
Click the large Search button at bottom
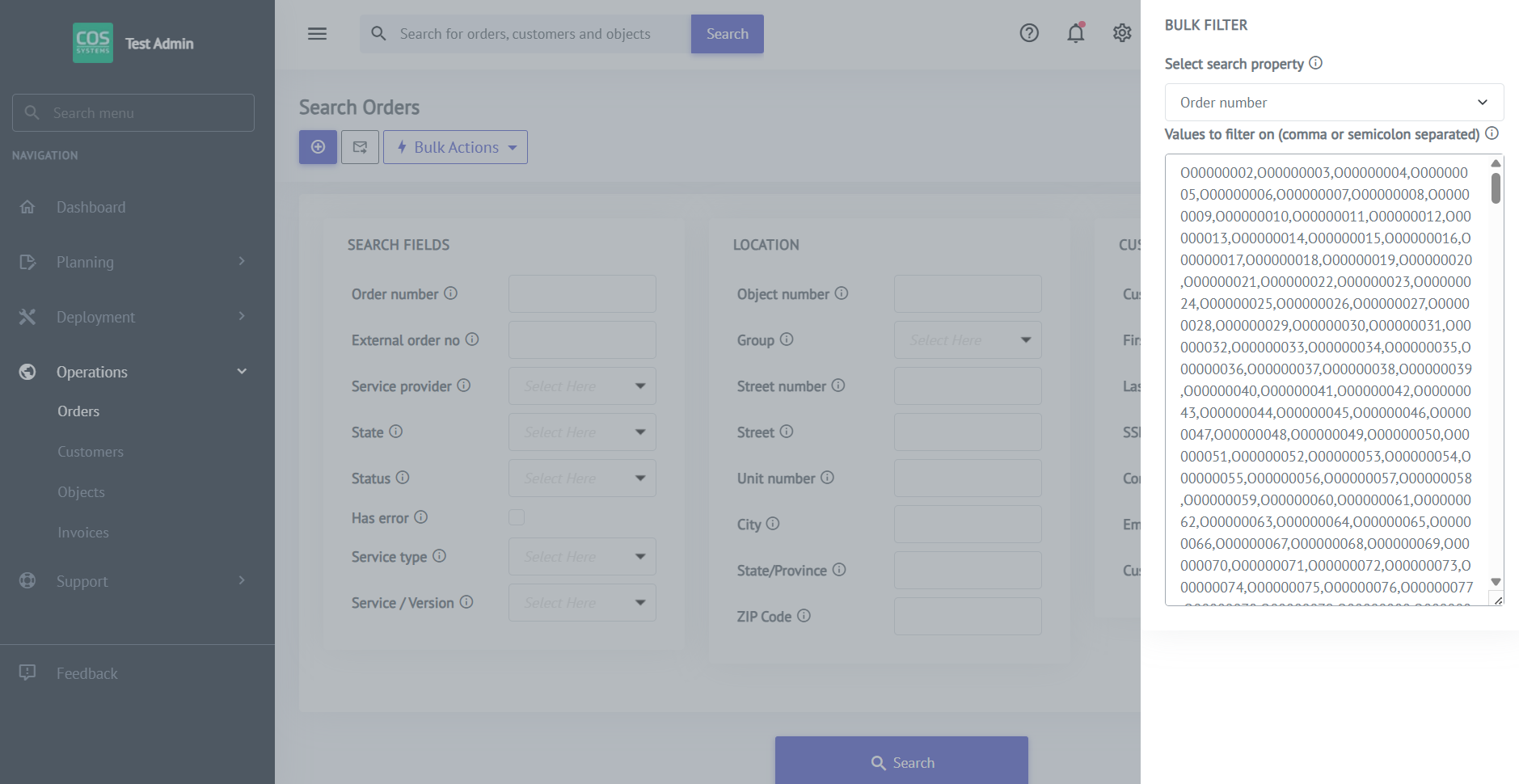[x=901, y=762]
